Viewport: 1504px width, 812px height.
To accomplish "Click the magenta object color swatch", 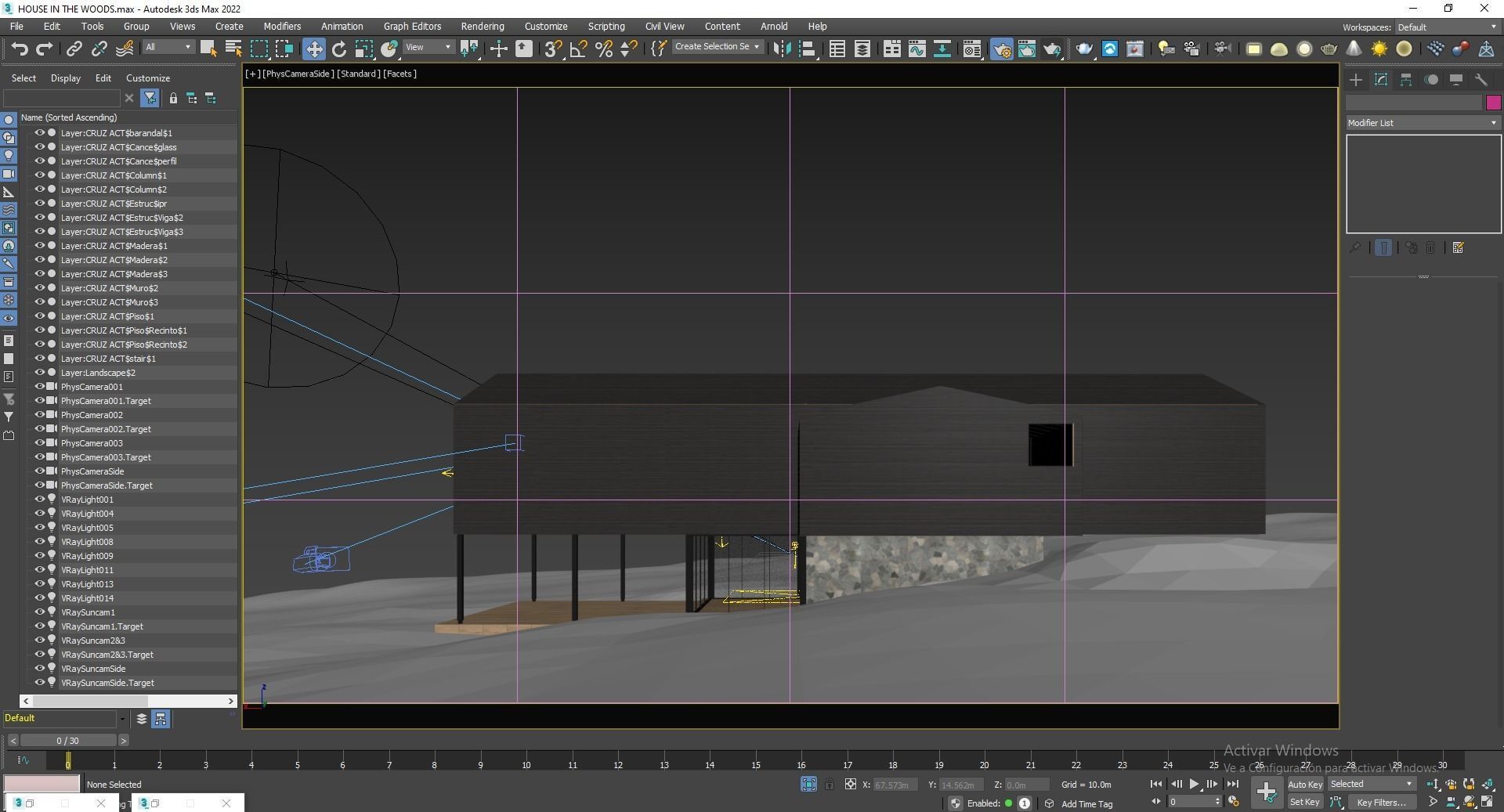I will (x=1493, y=103).
